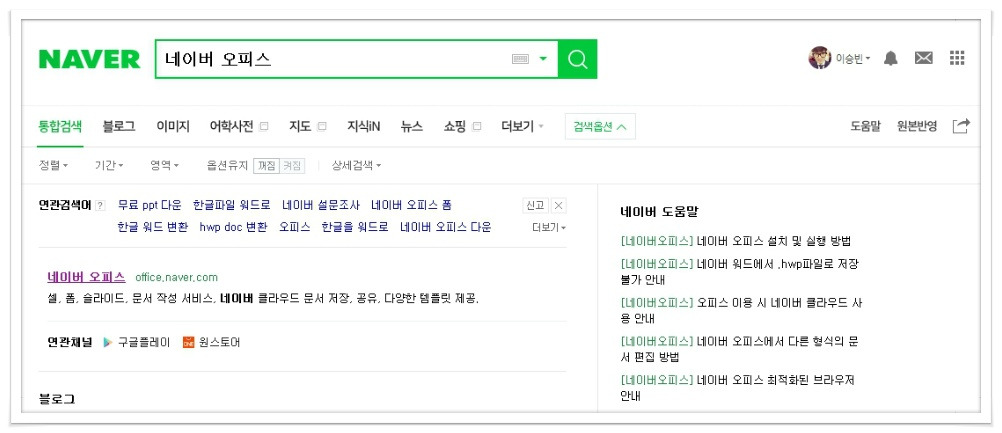Open help article 다른 형식의 문서 편집 방법

739,349
